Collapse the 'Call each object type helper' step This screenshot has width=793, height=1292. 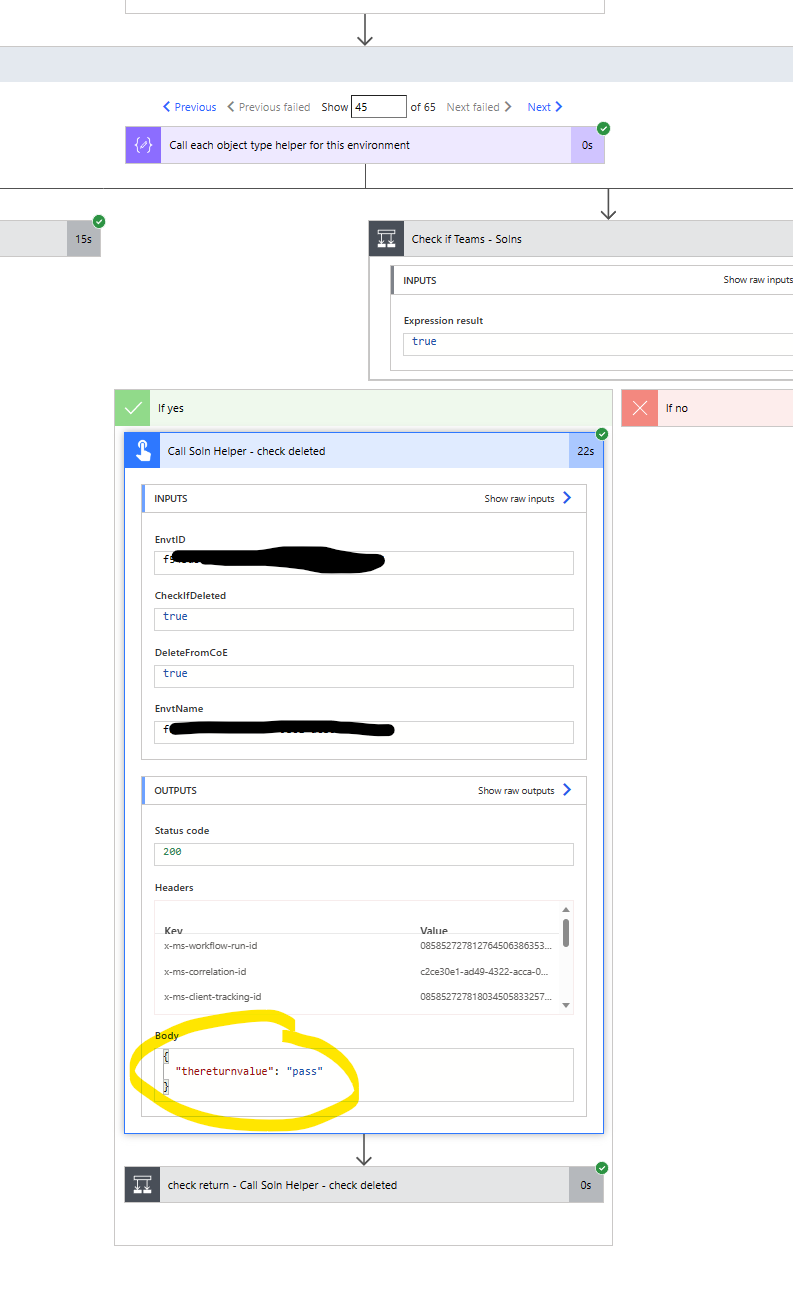pos(365,145)
